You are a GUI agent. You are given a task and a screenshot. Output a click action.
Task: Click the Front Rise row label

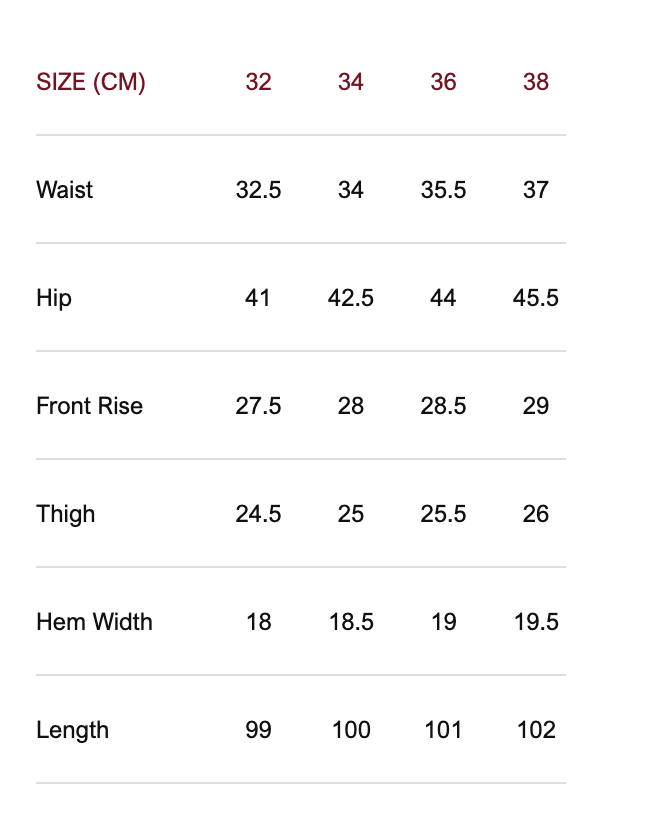89,406
